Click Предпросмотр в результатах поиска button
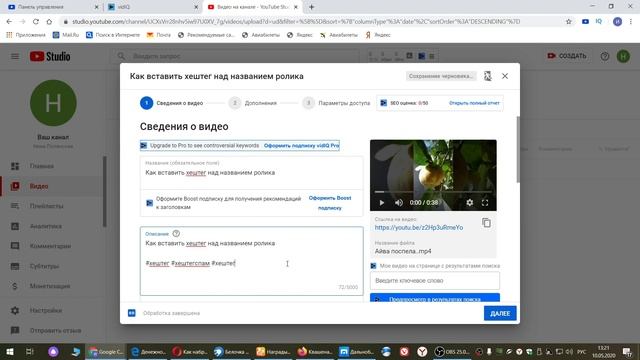Viewport: 640px width, 360px height. (435, 298)
